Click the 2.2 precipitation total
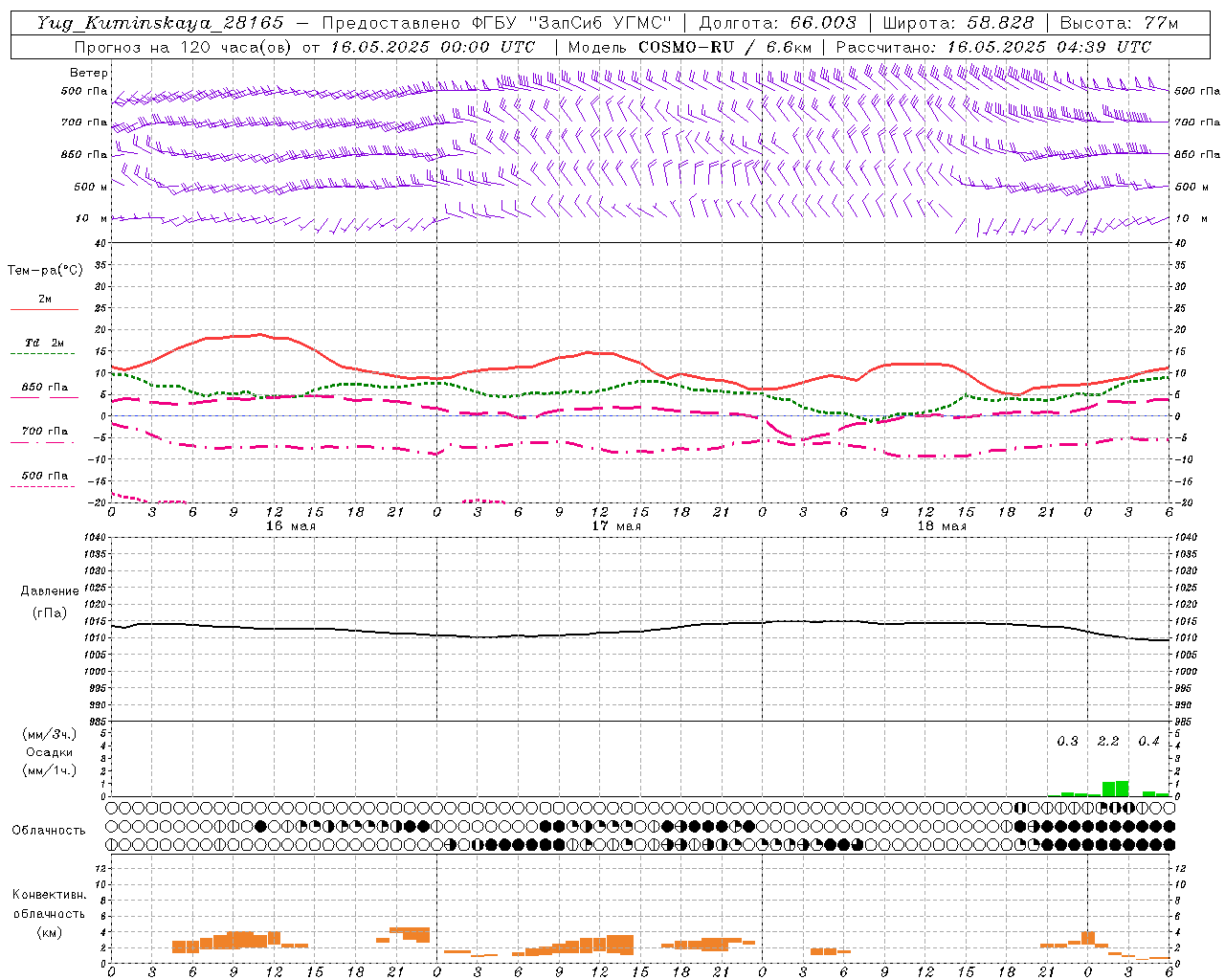The height and width of the screenshot is (980, 1225). tap(1108, 741)
